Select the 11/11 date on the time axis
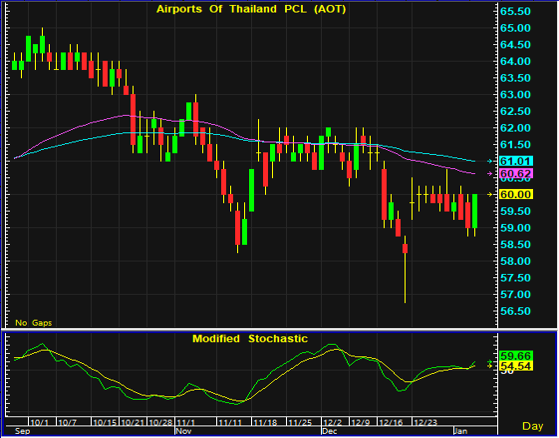Image resolution: width=559 pixels, height=438 pixels. click(x=230, y=423)
